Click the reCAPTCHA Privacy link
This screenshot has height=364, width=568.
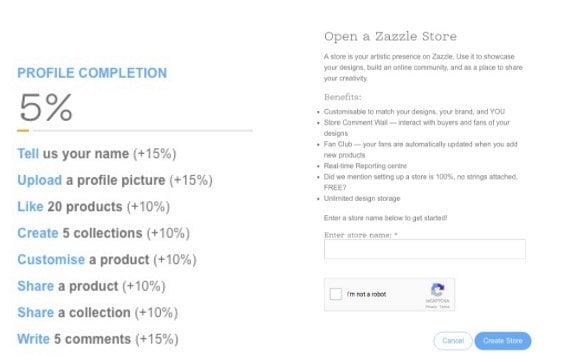[x=431, y=307]
